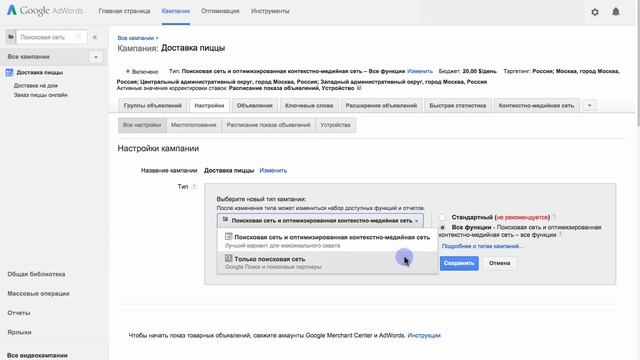This screenshot has height=360, width=640.
Task: Click the Доставка пиццы campaign icon in sidebar
Action: tap(9, 73)
